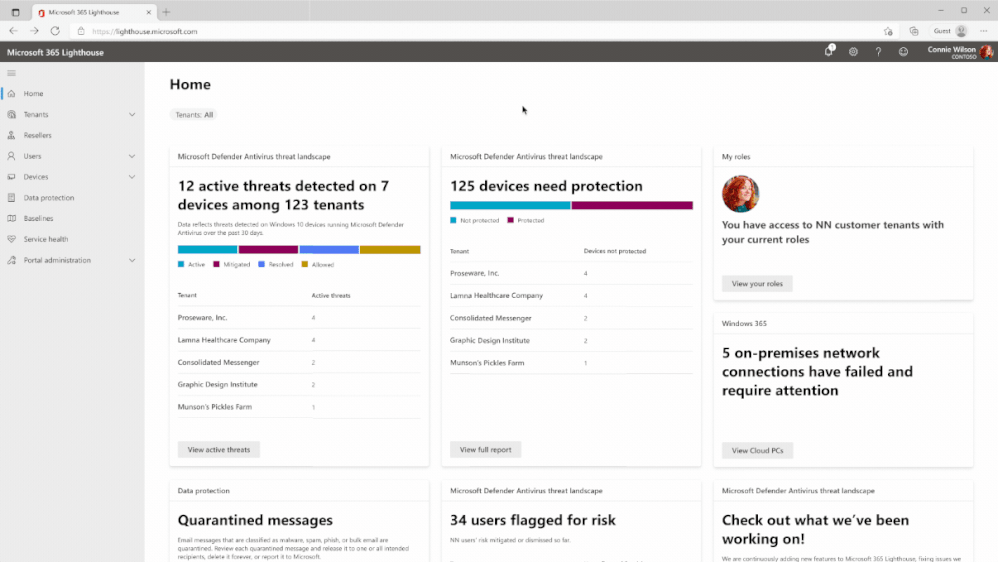Open the notifications bell

(x=829, y=52)
